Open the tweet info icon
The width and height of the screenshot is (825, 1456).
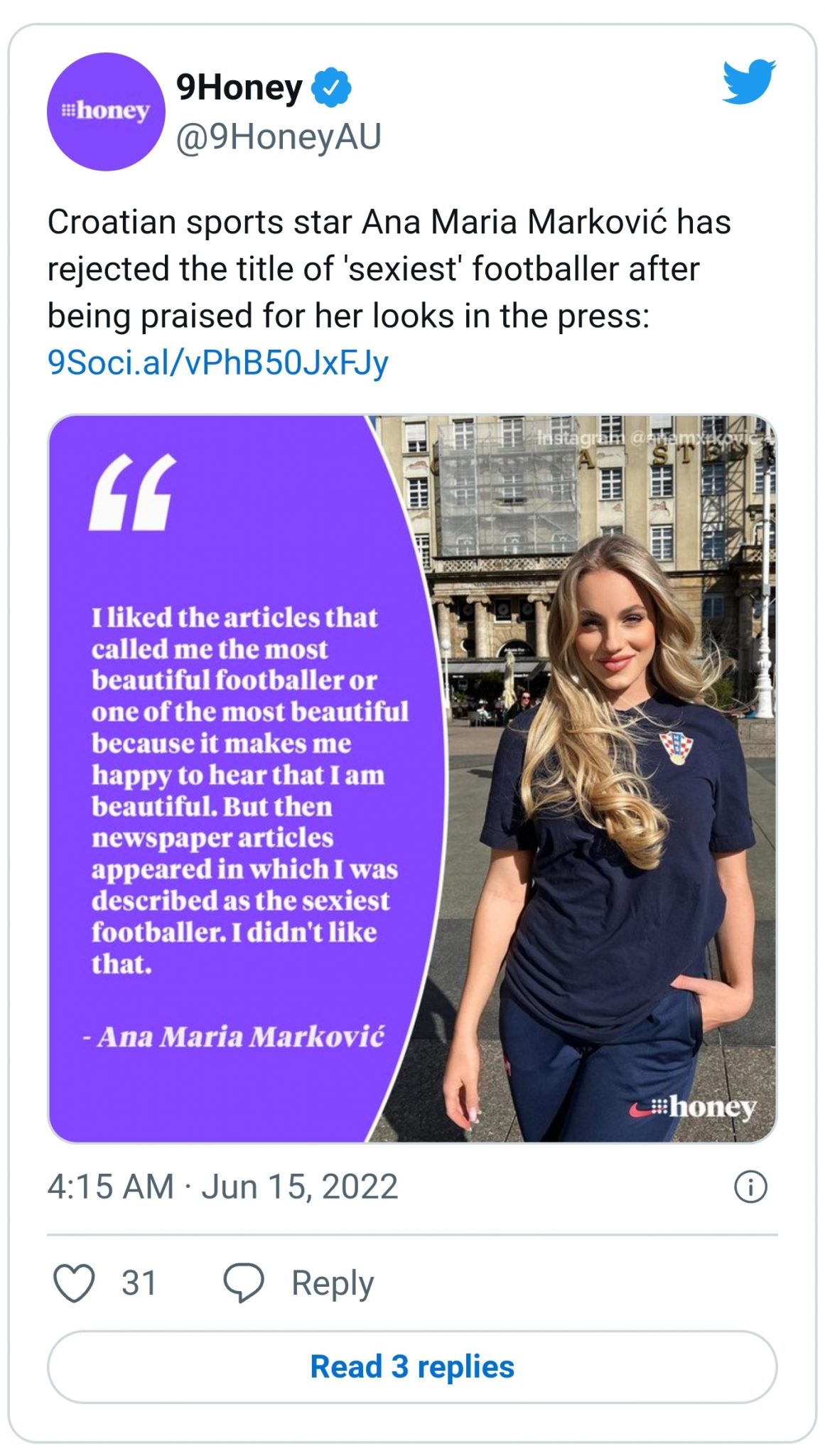750,1187
